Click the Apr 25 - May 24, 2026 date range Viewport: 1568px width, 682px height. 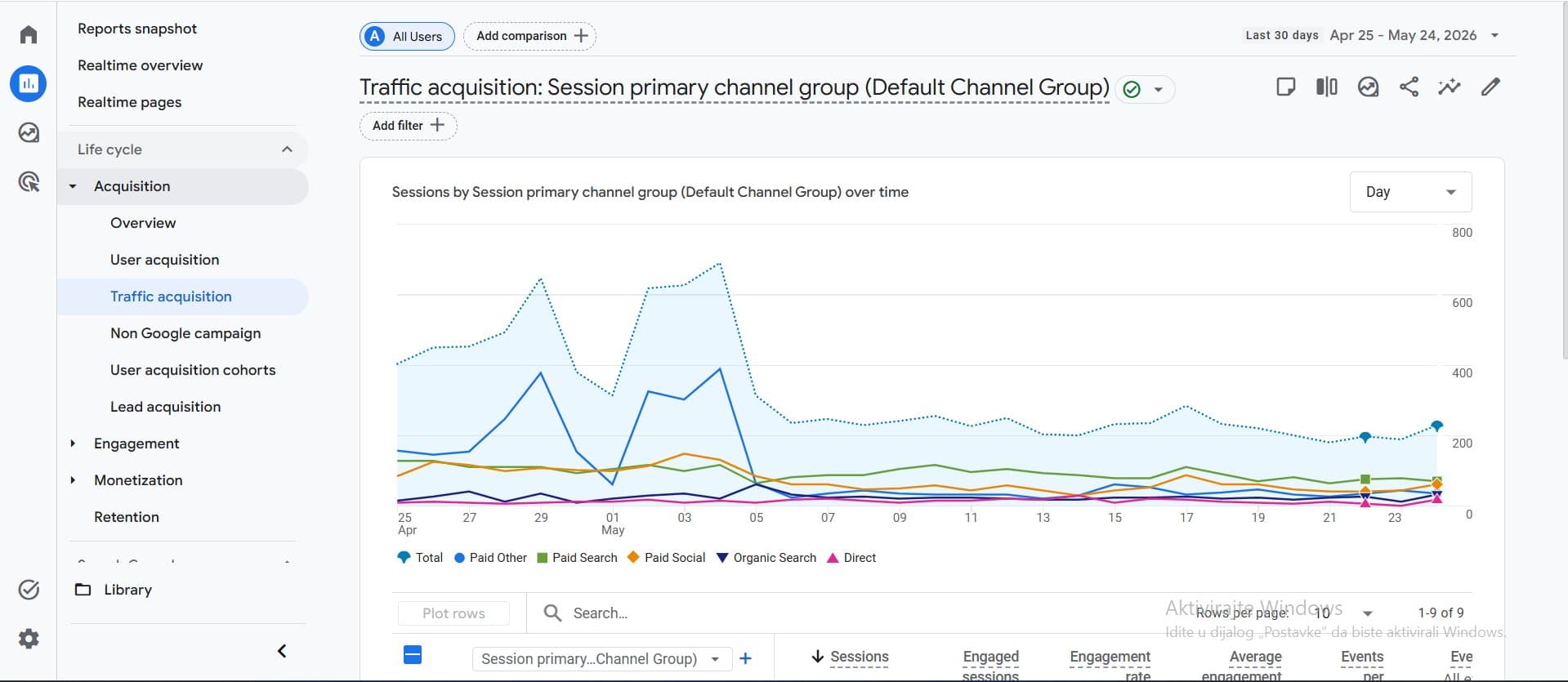point(1403,35)
